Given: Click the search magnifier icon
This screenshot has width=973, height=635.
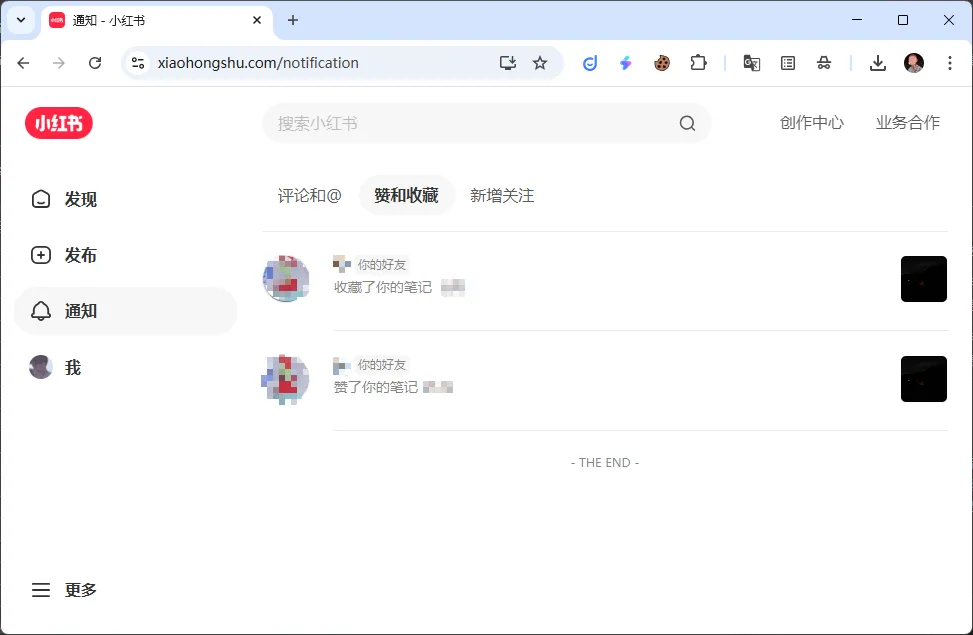Looking at the screenshot, I should pos(687,124).
